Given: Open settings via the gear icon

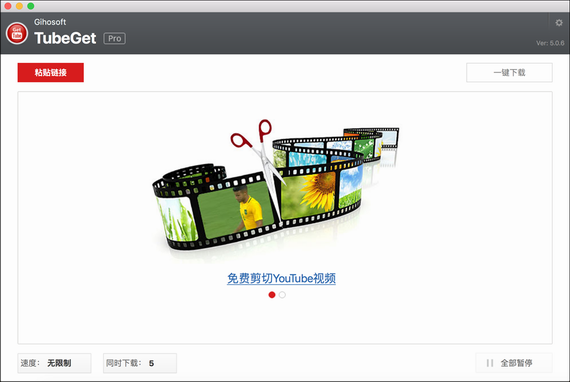Looking at the screenshot, I should coord(559,23).
